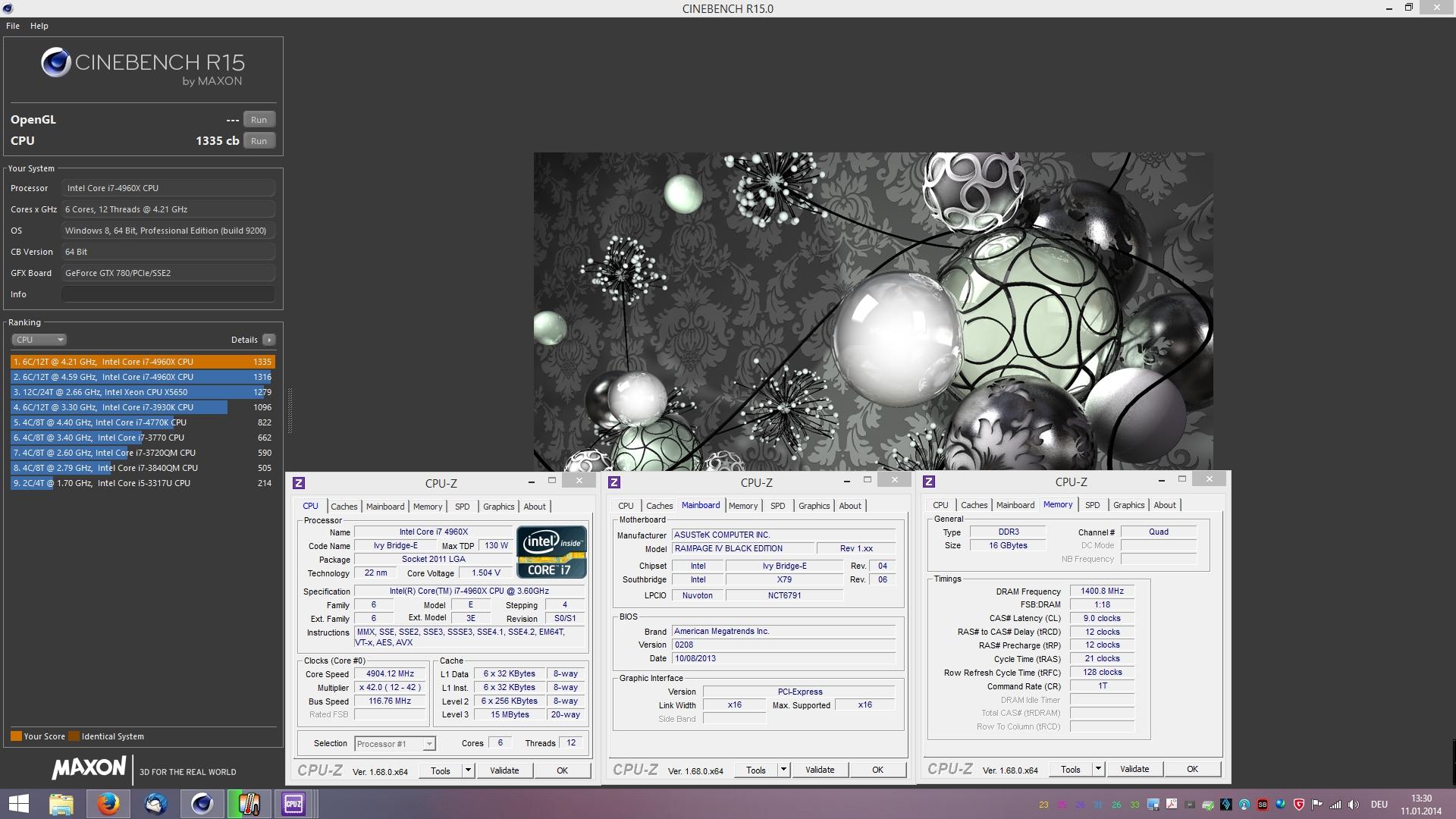1456x819 pixels.
Task: Open the Help menu
Action: 39,26
